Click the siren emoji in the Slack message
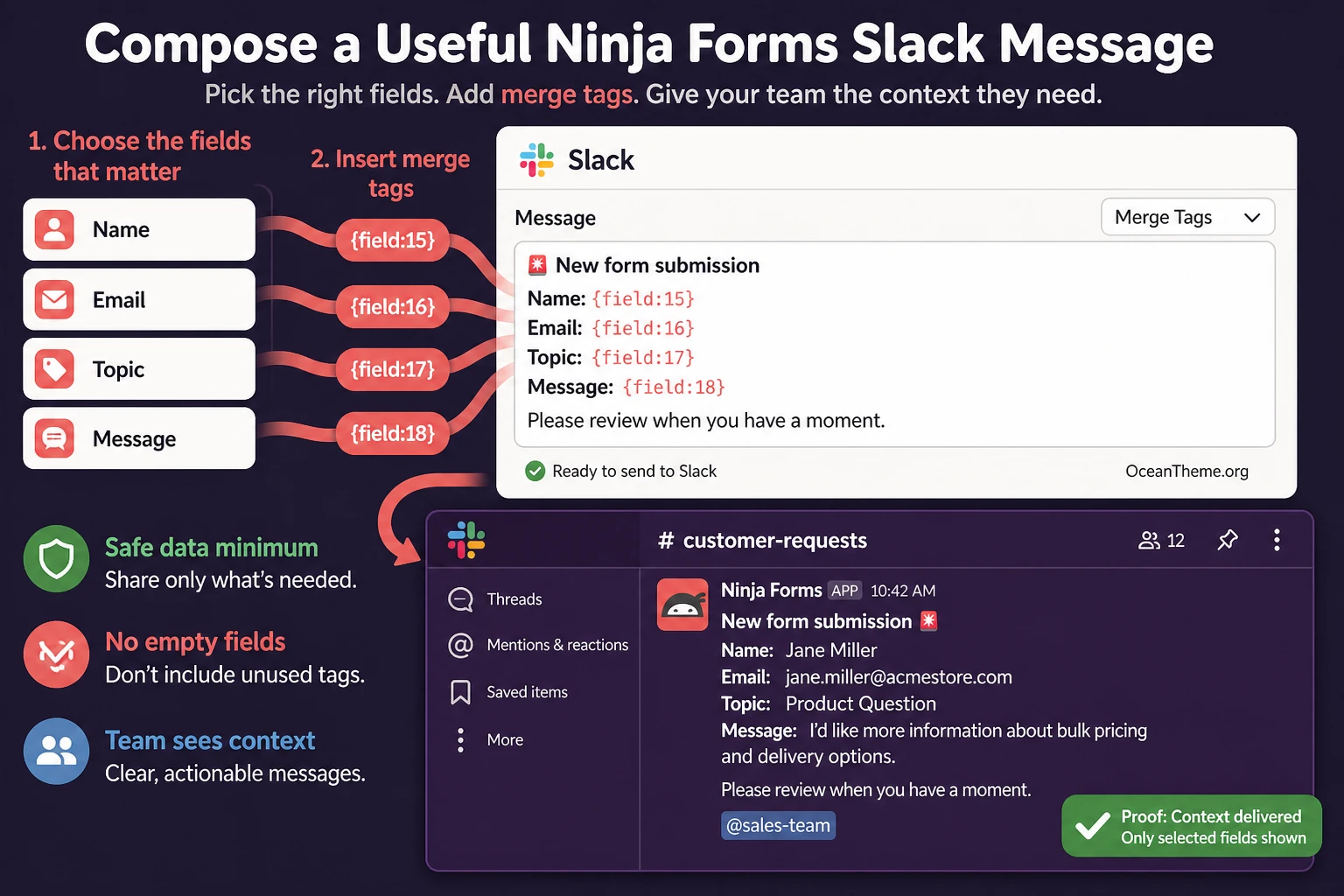This screenshot has height=896, width=1344. (x=928, y=620)
